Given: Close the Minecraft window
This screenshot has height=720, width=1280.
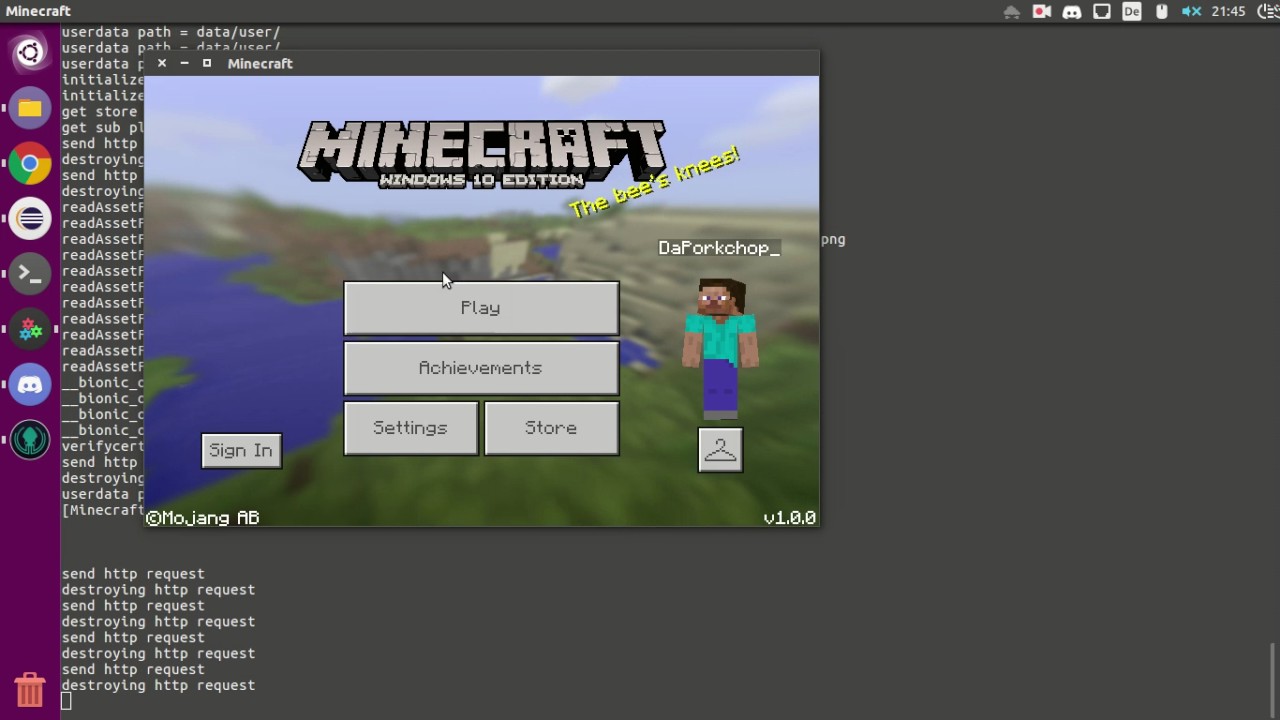Looking at the screenshot, I should click(x=162, y=63).
